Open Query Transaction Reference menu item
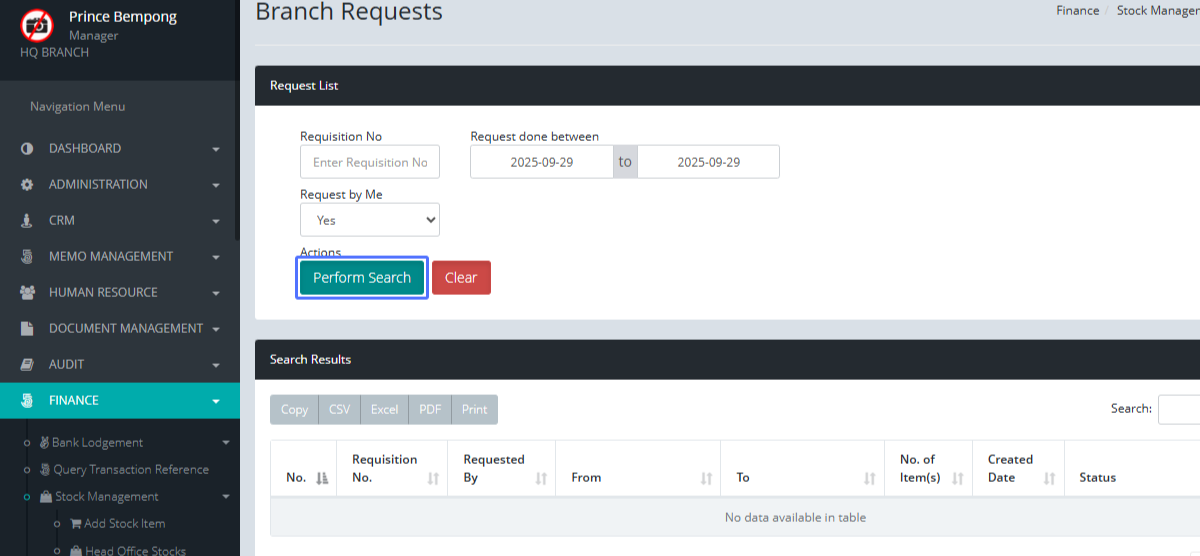This screenshot has height=556, width=1200. click(130, 470)
